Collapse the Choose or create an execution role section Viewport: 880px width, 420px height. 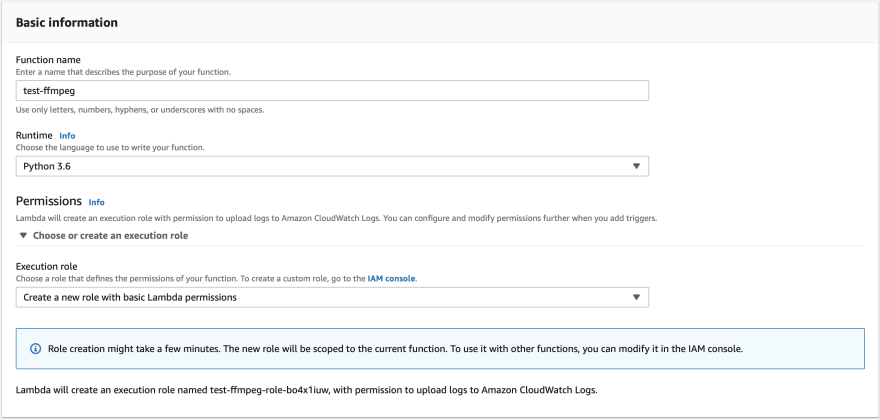point(104,236)
